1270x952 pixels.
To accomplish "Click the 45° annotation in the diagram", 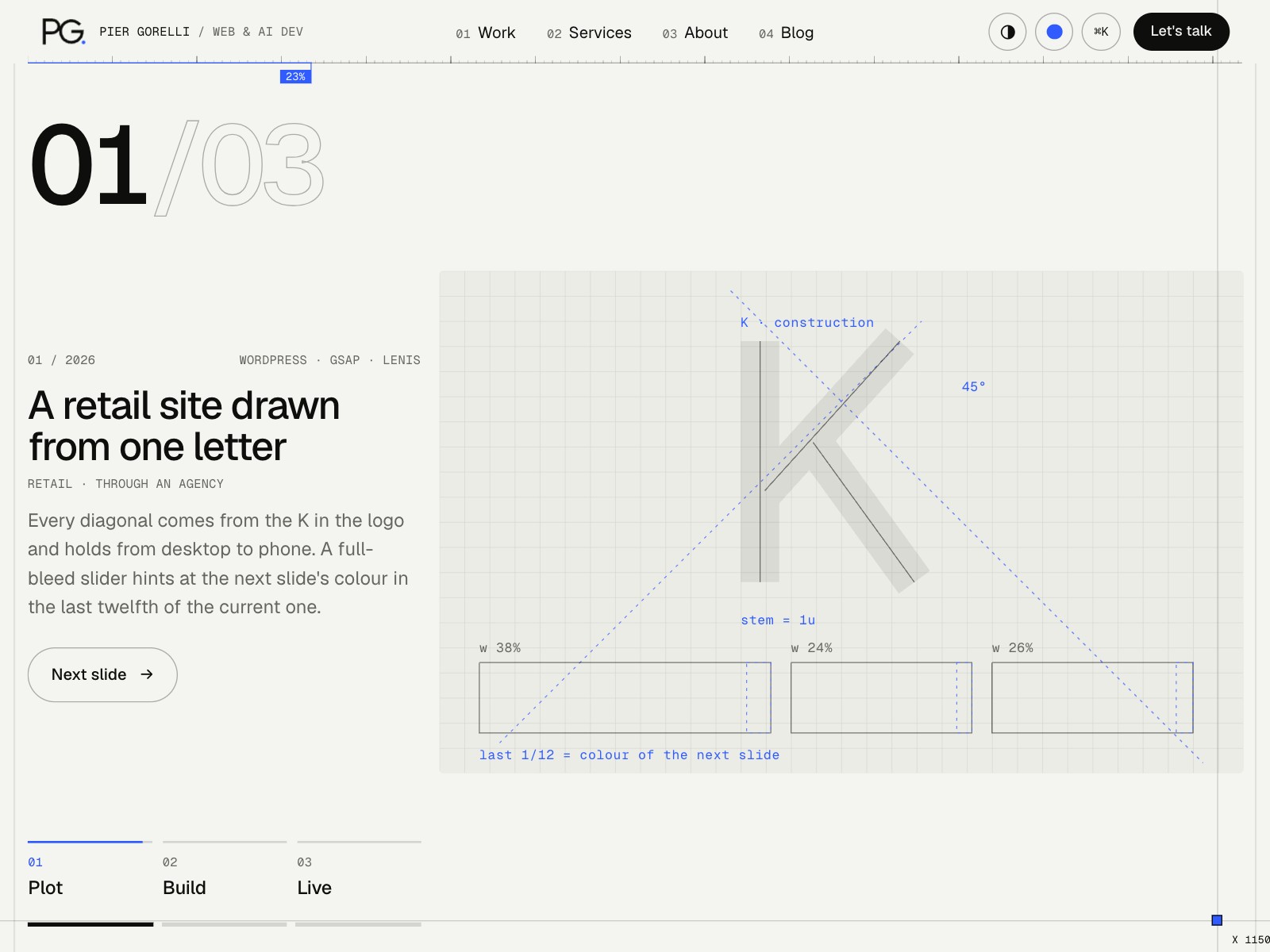I will pos(973,386).
